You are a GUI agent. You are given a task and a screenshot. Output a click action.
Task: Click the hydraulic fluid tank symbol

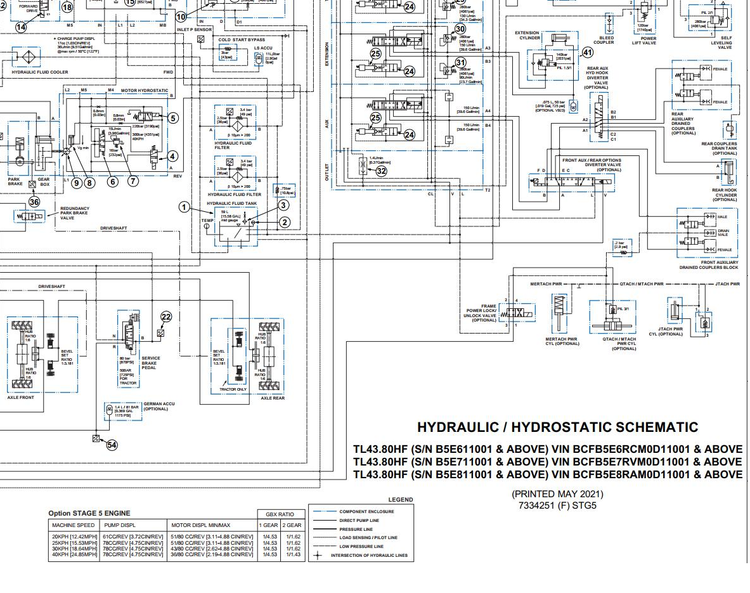[236, 227]
